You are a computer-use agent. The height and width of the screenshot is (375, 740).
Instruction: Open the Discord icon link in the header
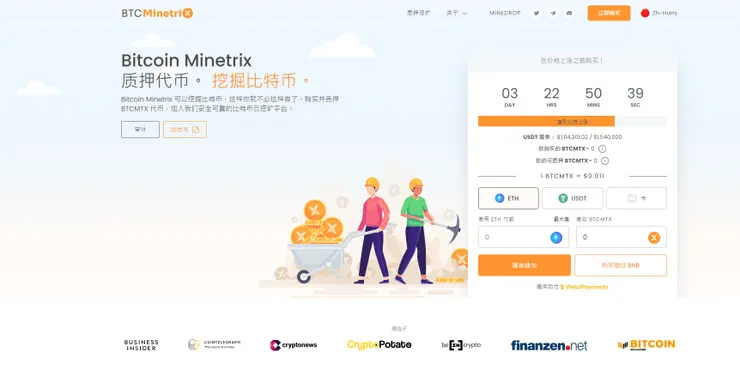(x=569, y=13)
